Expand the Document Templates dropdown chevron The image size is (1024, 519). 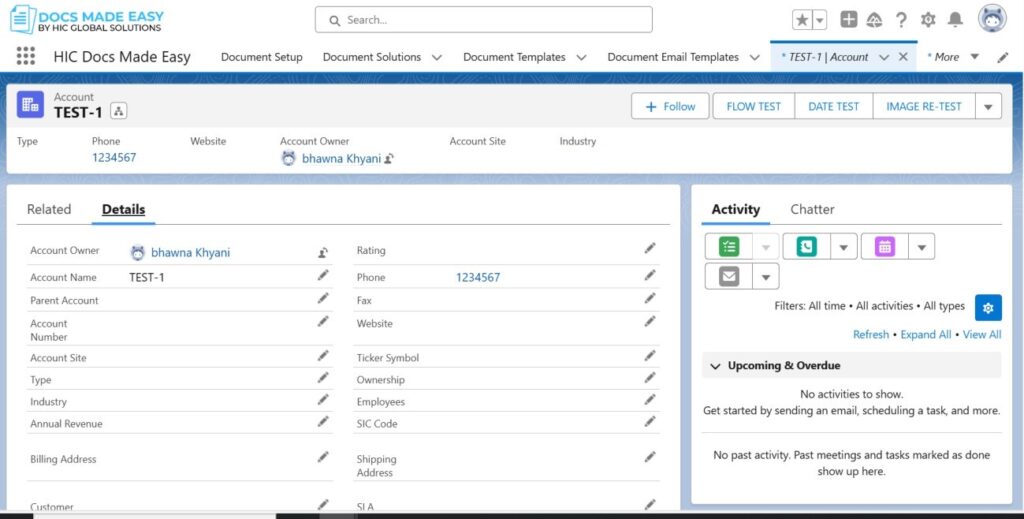[581, 57]
